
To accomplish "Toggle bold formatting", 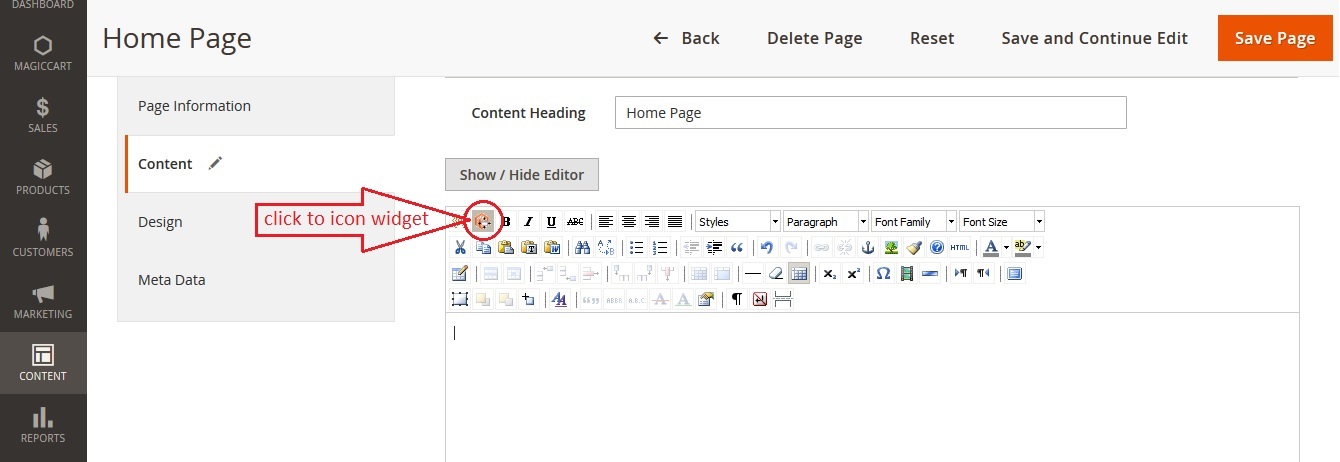I will (506, 222).
